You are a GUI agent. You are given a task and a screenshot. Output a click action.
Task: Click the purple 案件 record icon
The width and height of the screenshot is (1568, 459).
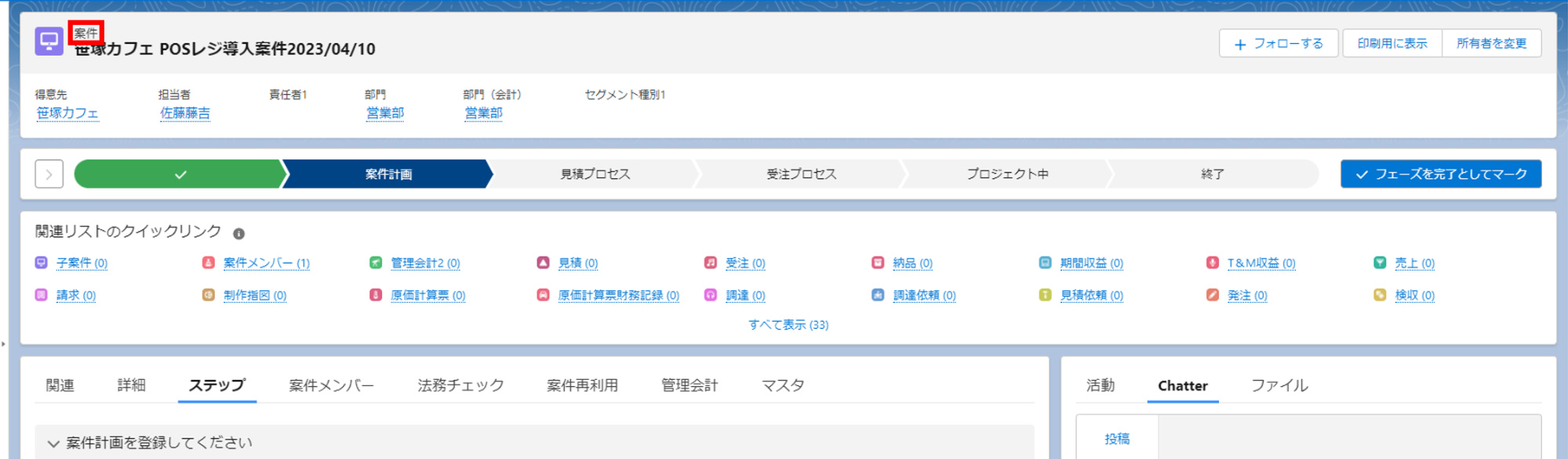(49, 41)
